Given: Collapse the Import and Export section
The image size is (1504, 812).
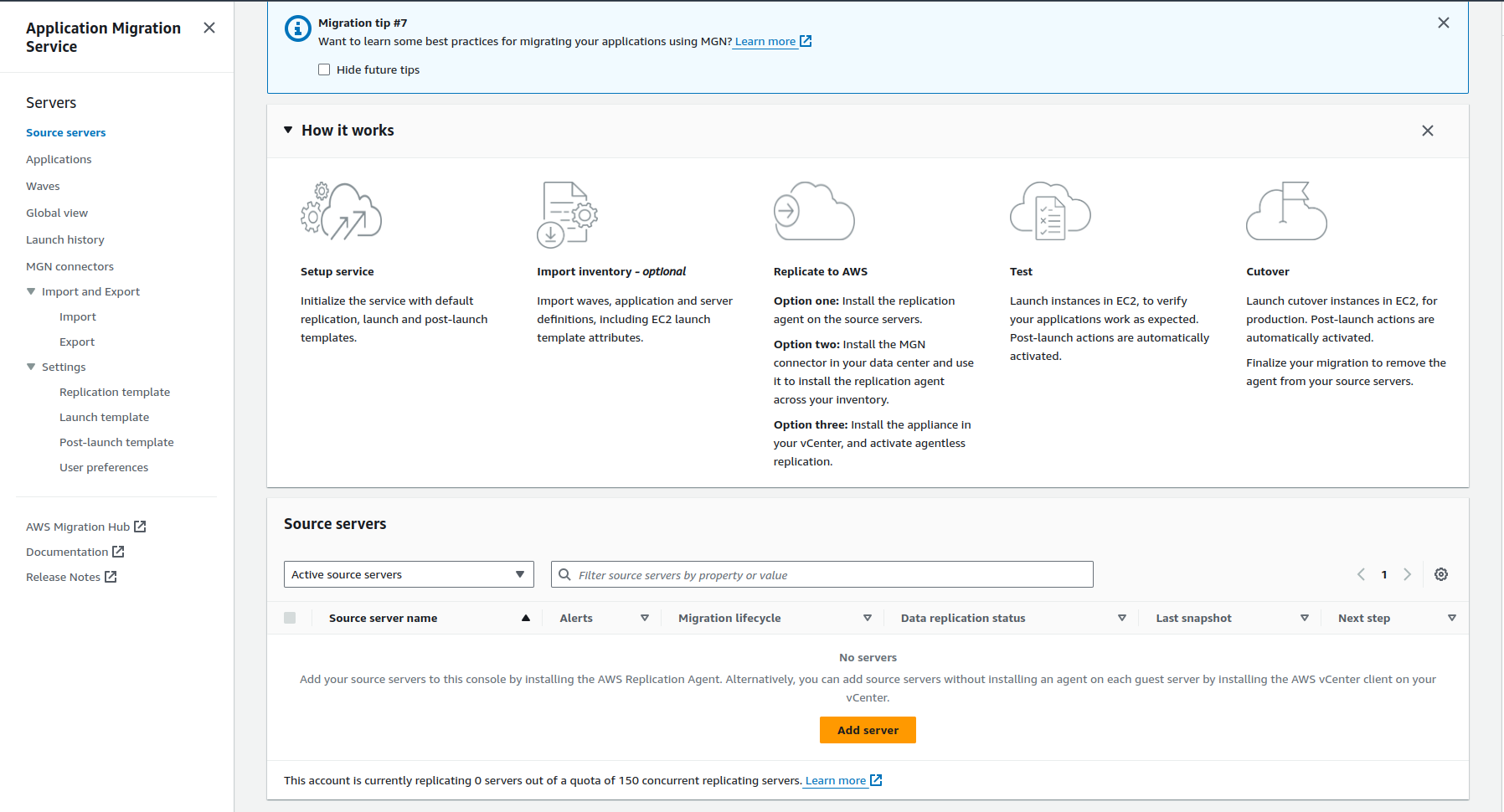Looking at the screenshot, I should pyautogui.click(x=30, y=291).
